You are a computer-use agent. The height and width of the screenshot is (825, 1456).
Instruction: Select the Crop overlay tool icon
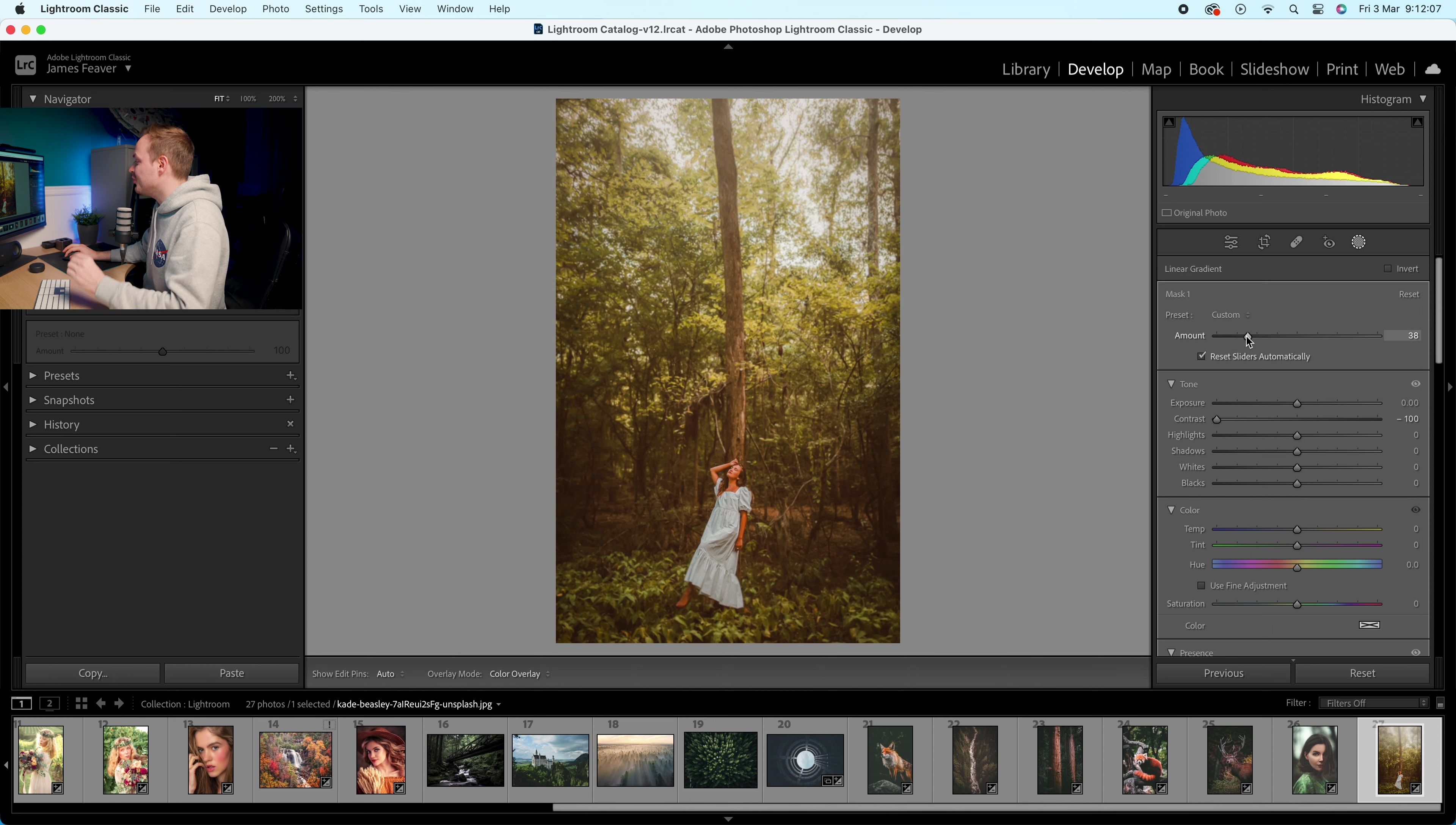pos(1264,243)
